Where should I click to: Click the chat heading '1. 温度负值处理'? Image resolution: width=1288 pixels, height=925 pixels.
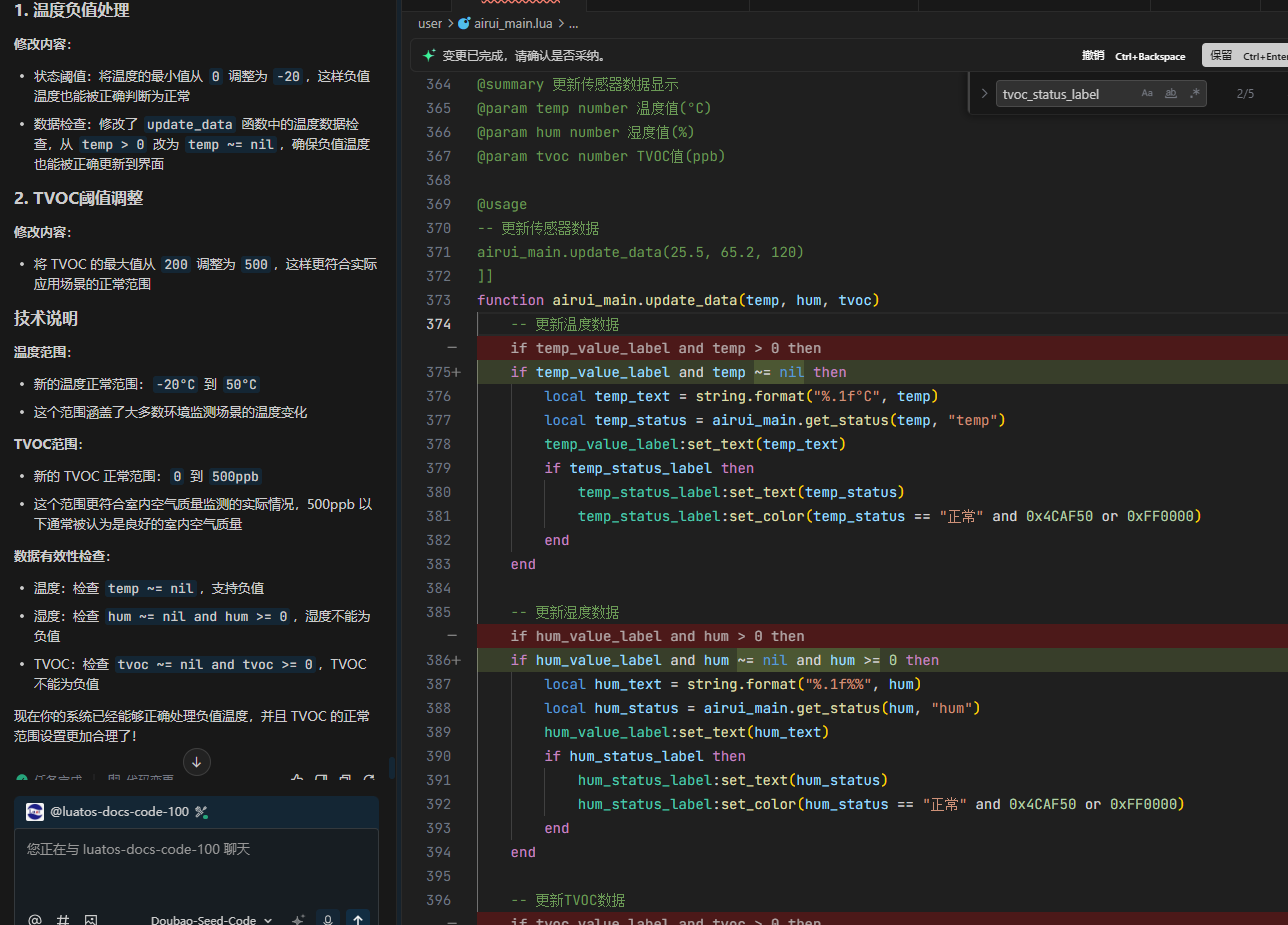[x=71, y=11]
